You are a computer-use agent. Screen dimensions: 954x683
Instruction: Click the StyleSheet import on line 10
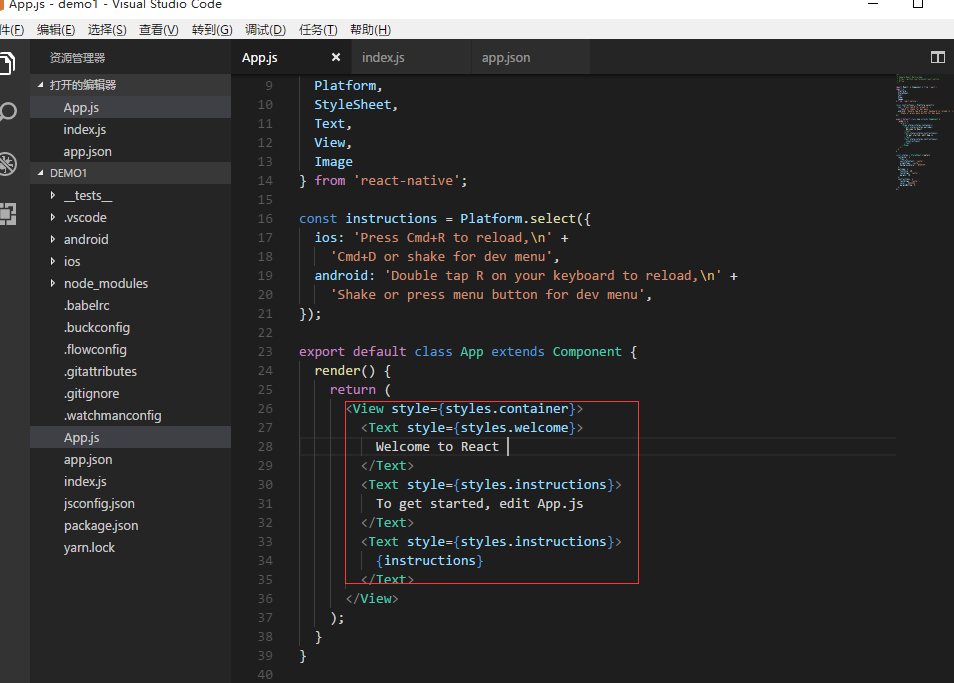coord(352,105)
